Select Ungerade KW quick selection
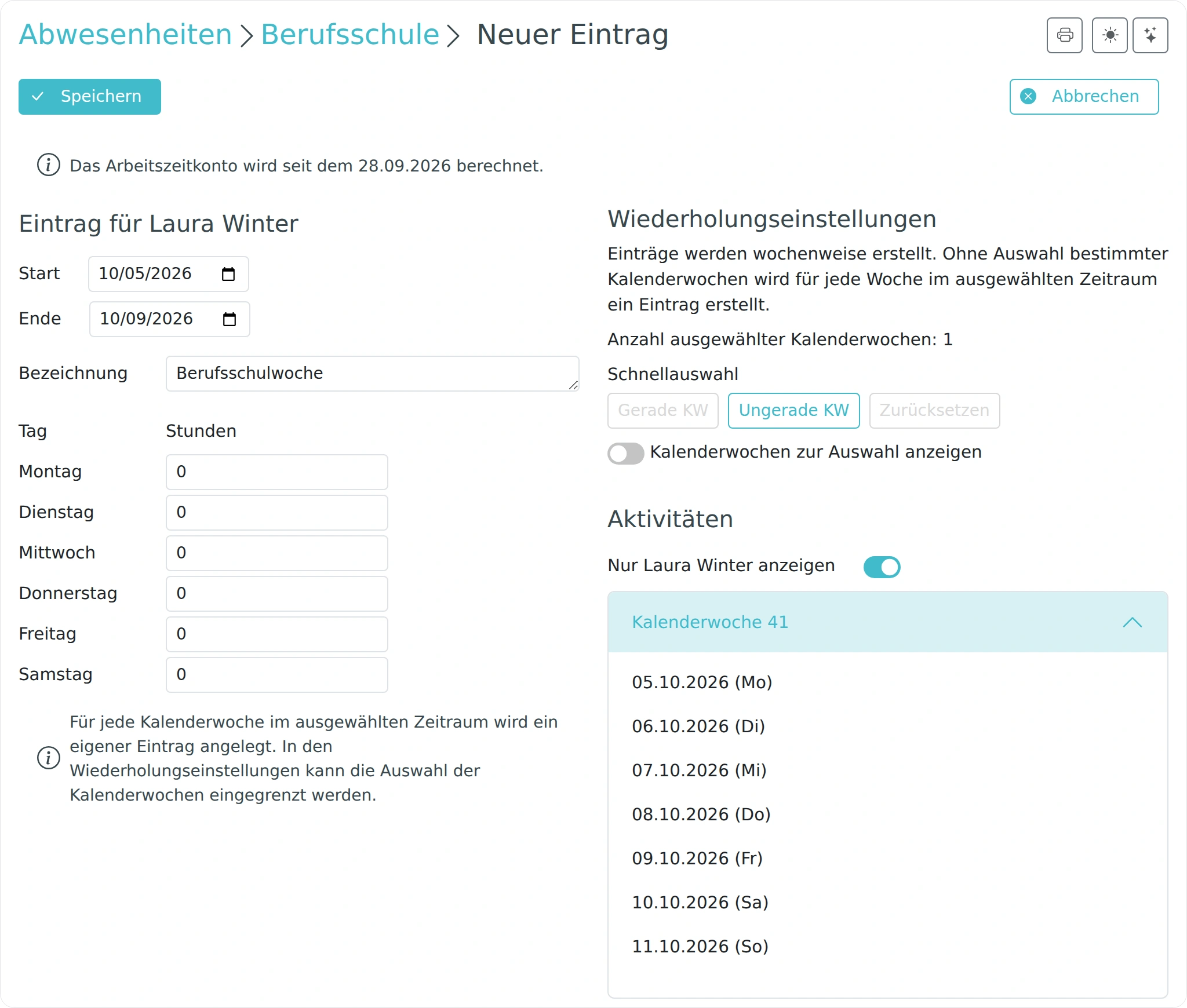This screenshot has width=1187, height=1008. pyautogui.click(x=793, y=411)
